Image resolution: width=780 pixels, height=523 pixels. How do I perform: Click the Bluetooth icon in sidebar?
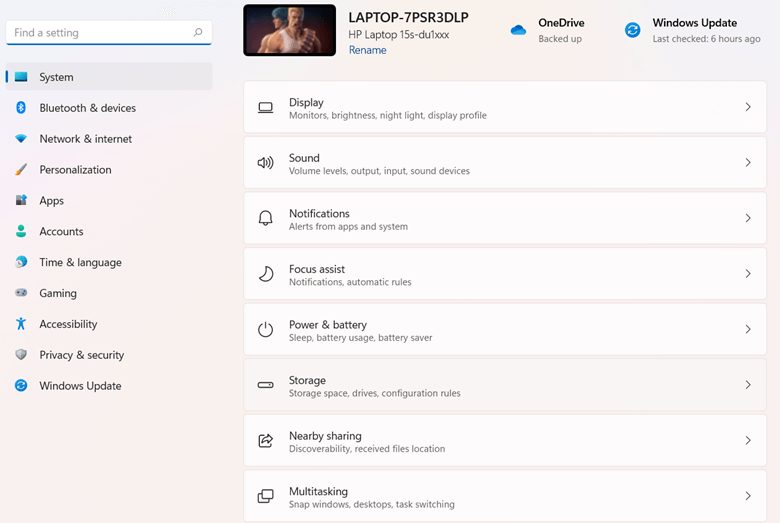[x=21, y=107]
